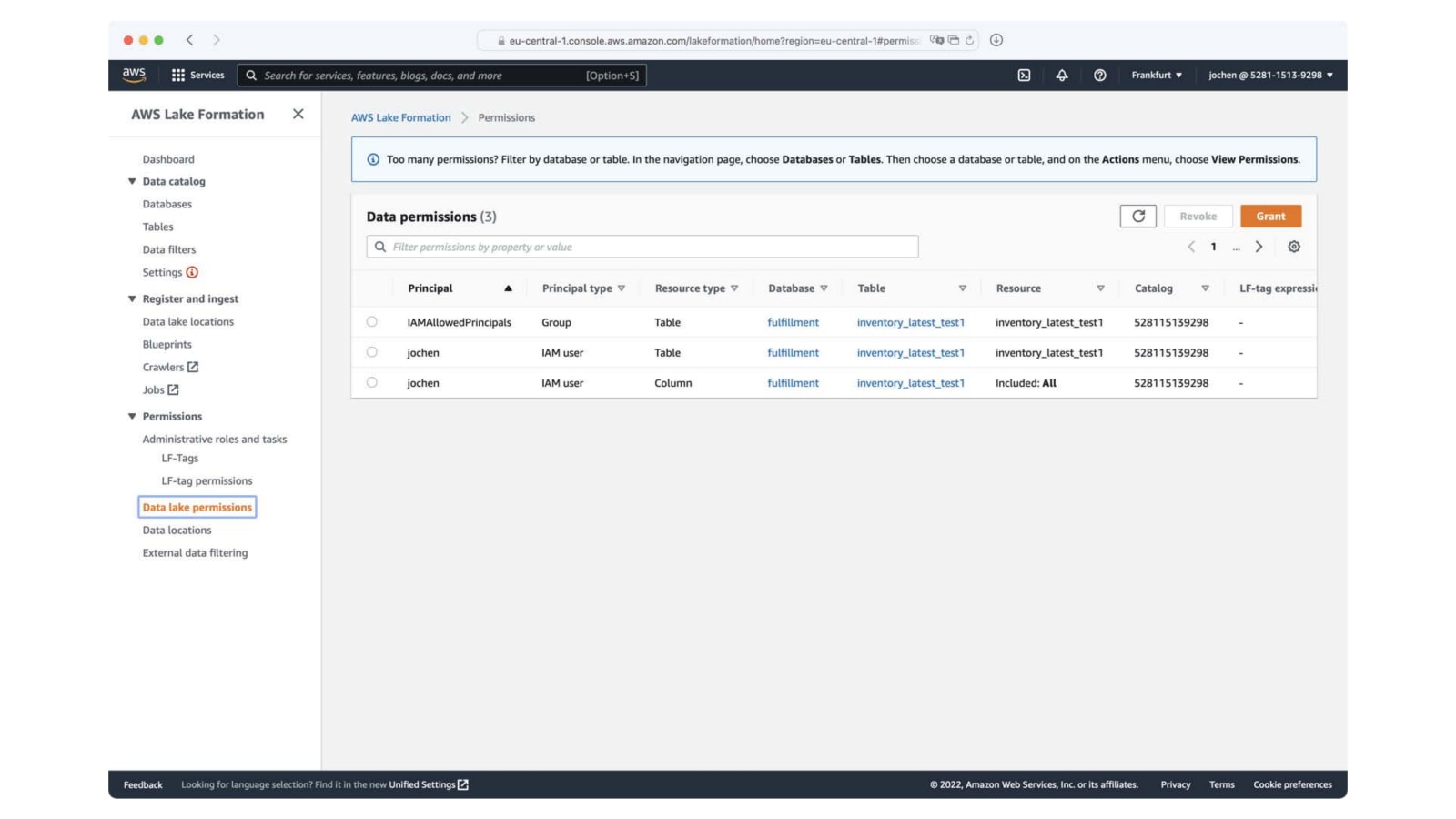1456x819 pixels.
Task: Open the Unified Settings link
Action: point(429,784)
